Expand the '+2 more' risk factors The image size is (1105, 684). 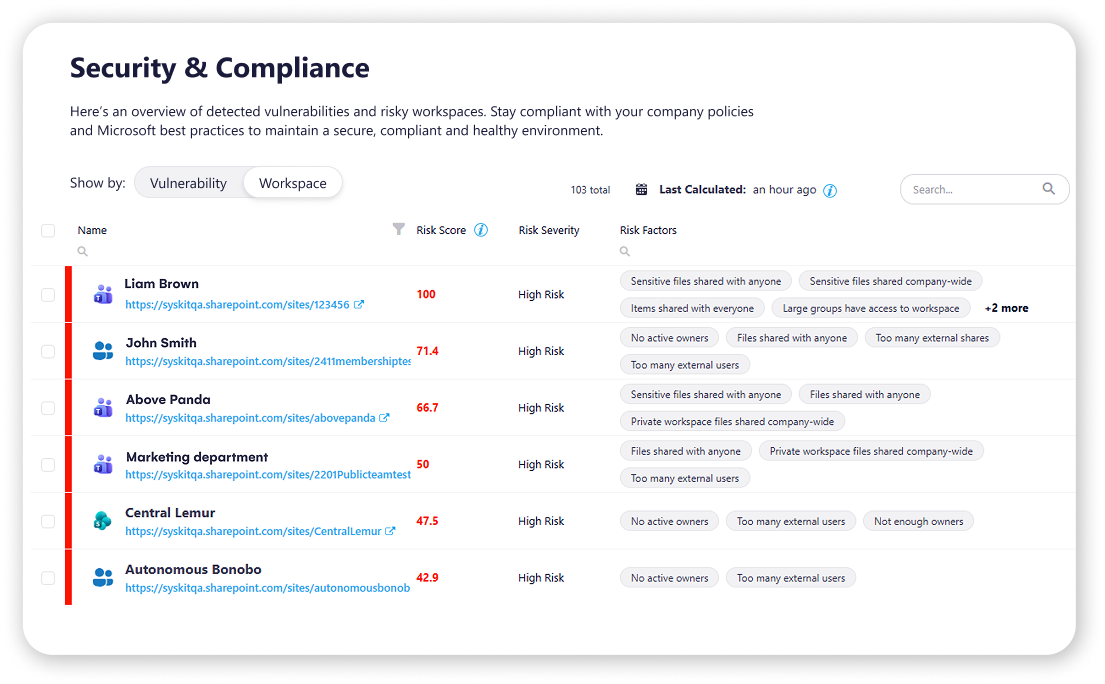pos(1006,309)
